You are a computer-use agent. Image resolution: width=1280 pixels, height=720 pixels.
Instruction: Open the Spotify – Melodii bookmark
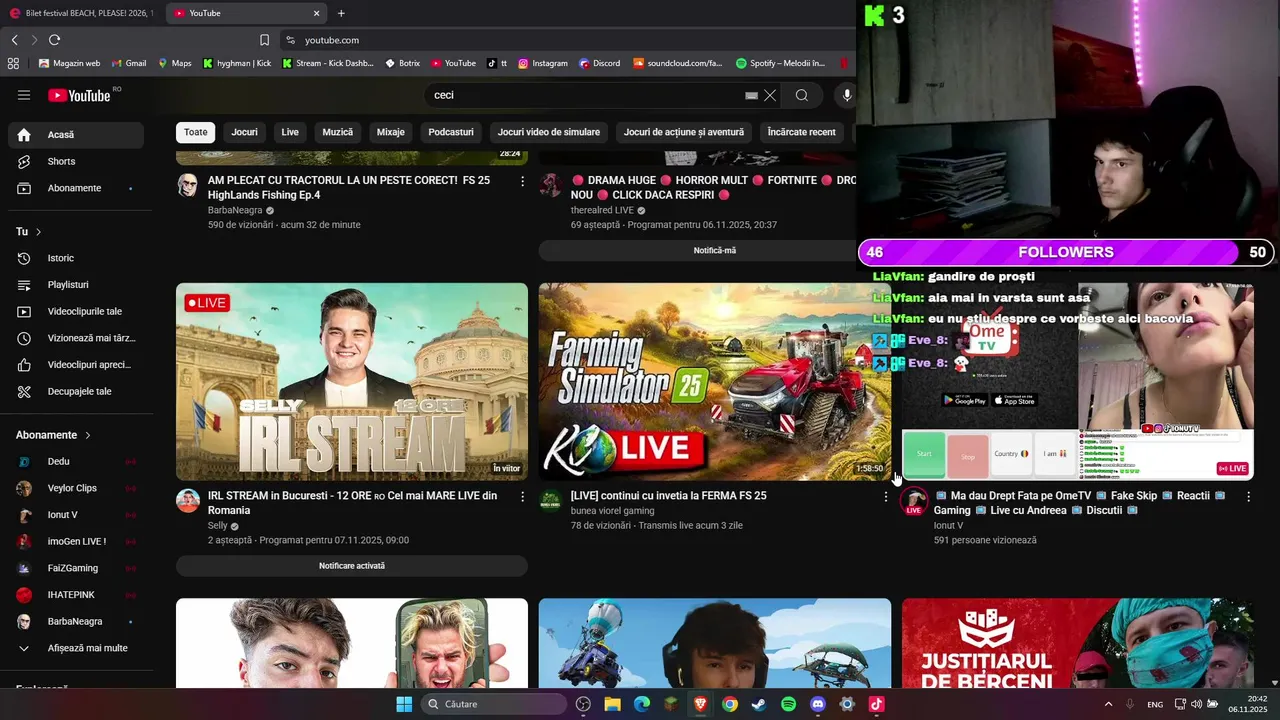pyautogui.click(x=780, y=63)
